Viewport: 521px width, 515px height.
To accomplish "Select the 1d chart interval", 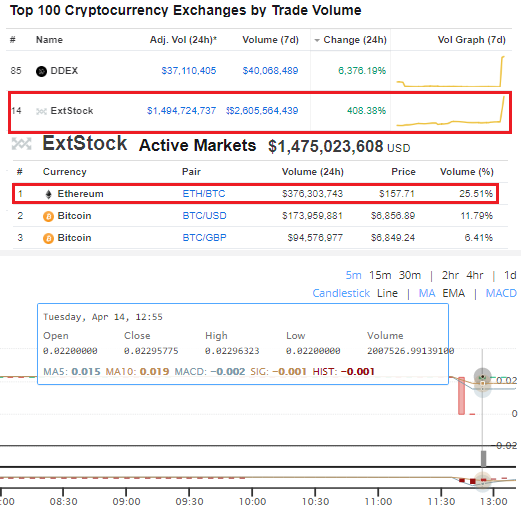I will click(x=510, y=275).
